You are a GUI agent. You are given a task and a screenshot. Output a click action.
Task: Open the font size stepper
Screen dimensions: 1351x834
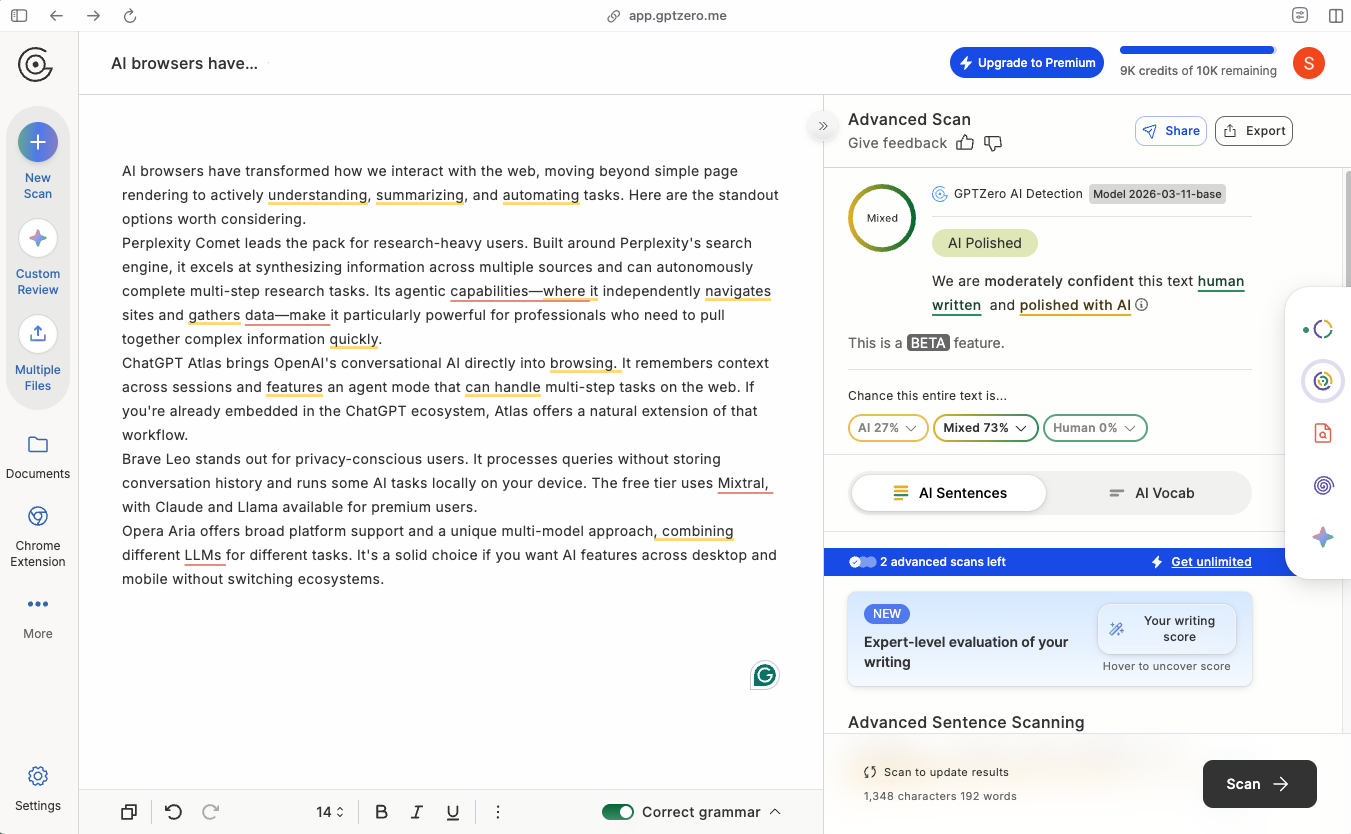329,812
